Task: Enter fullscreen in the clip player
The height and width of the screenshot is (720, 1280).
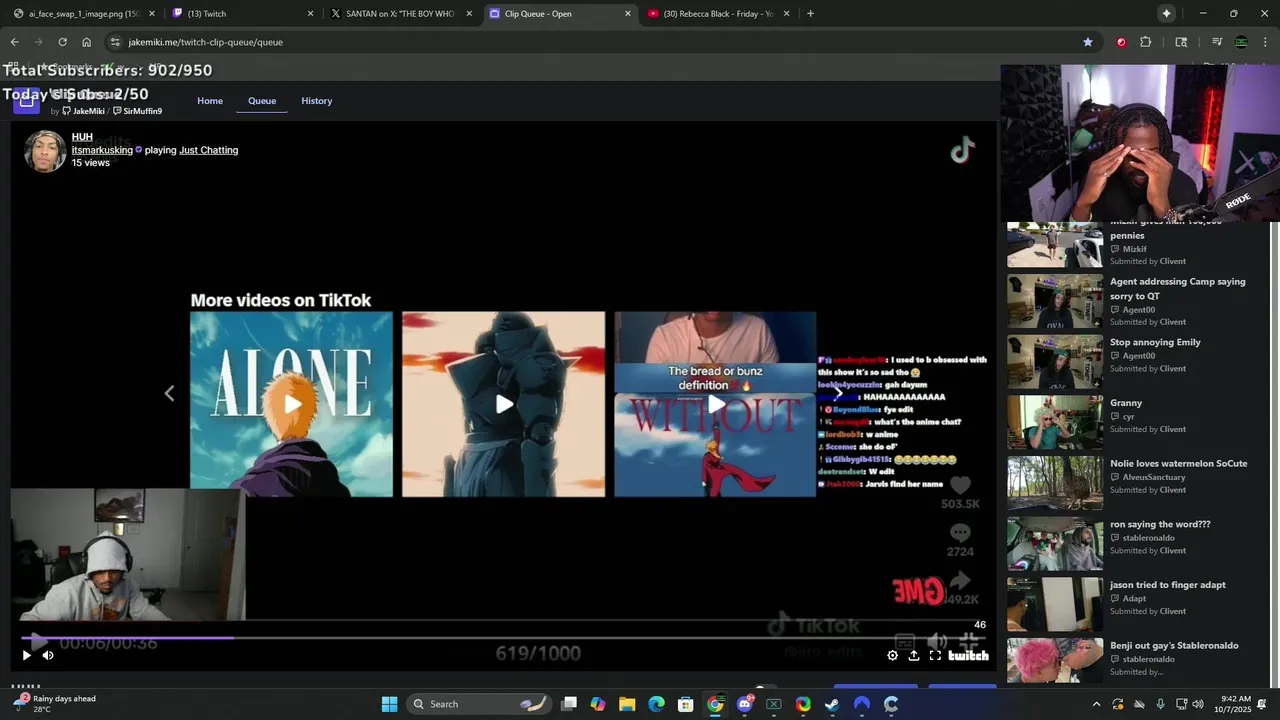Action: (935, 656)
